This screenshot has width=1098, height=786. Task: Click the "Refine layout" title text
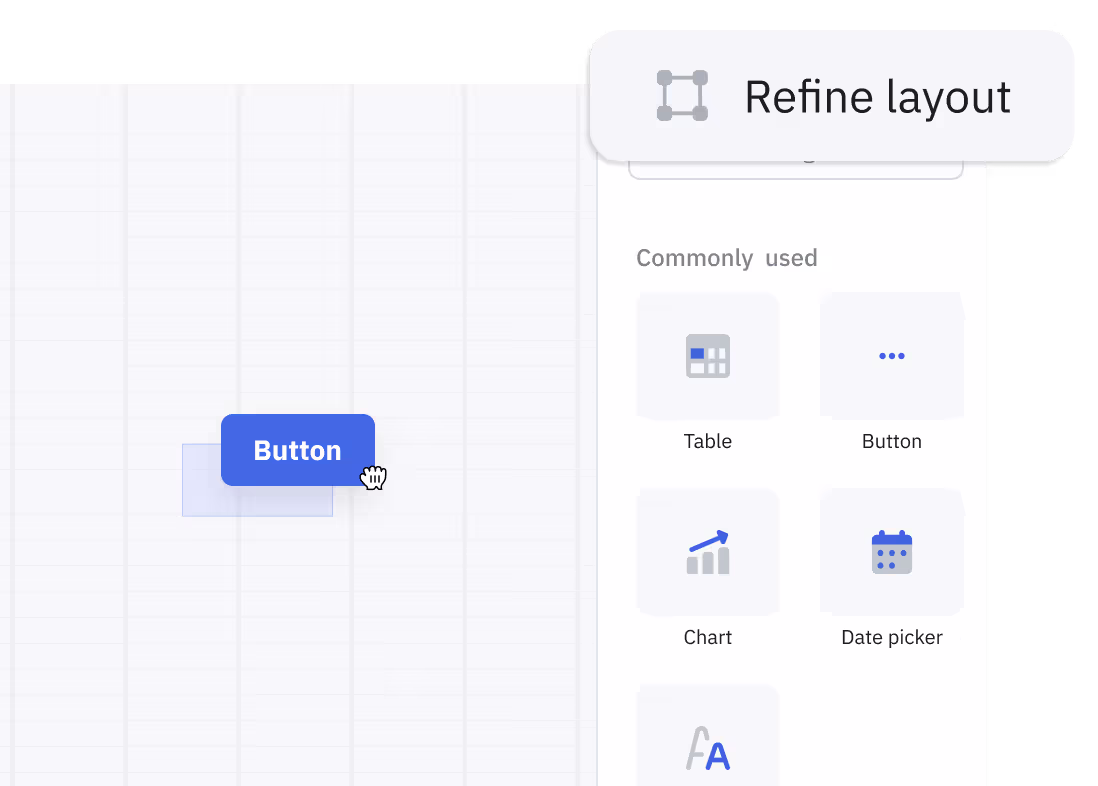pyautogui.click(x=877, y=97)
